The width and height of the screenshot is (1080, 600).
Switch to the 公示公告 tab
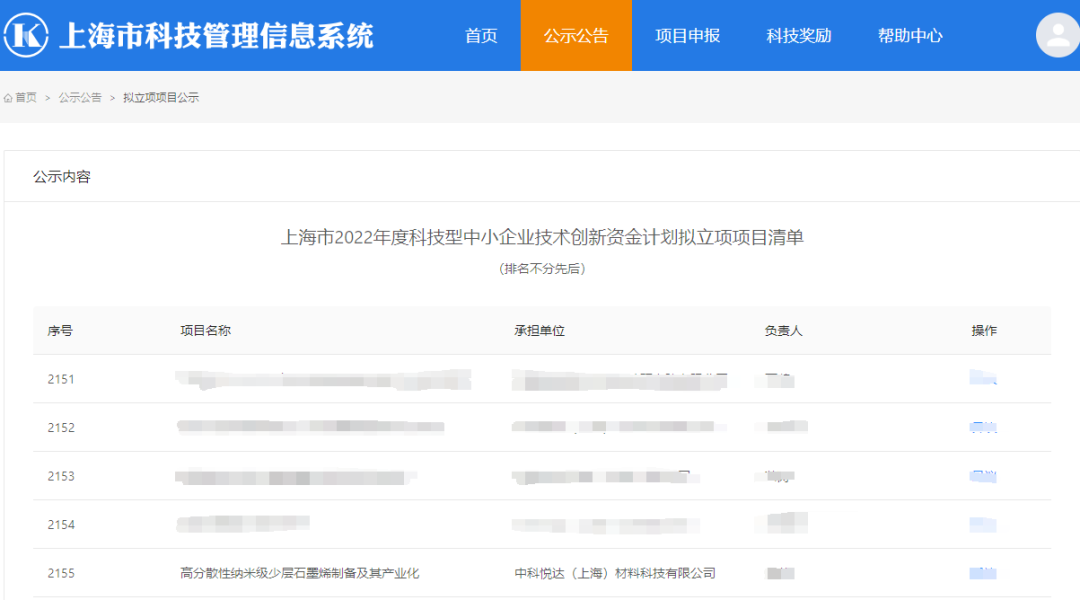[575, 36]
